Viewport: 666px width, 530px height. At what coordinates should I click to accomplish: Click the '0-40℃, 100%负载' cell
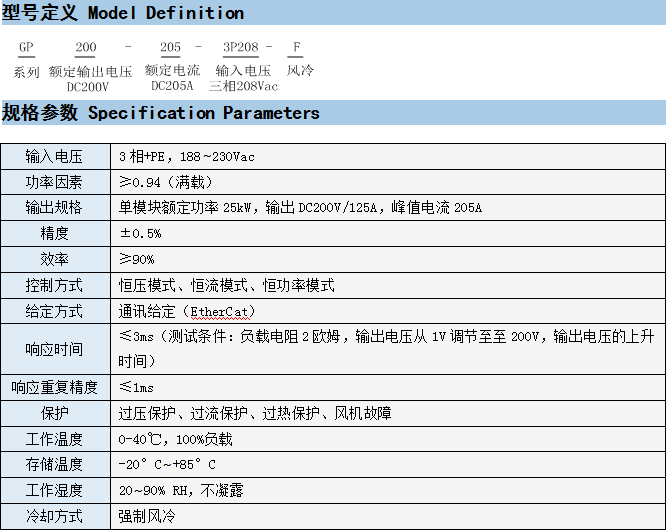pos(388,439)
